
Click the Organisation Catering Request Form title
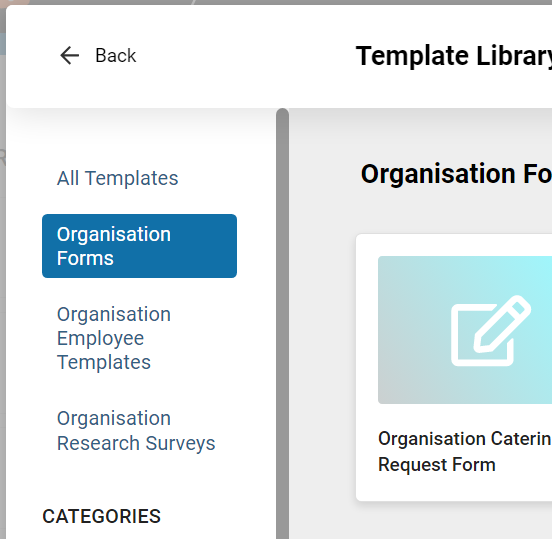coord(465,451)
